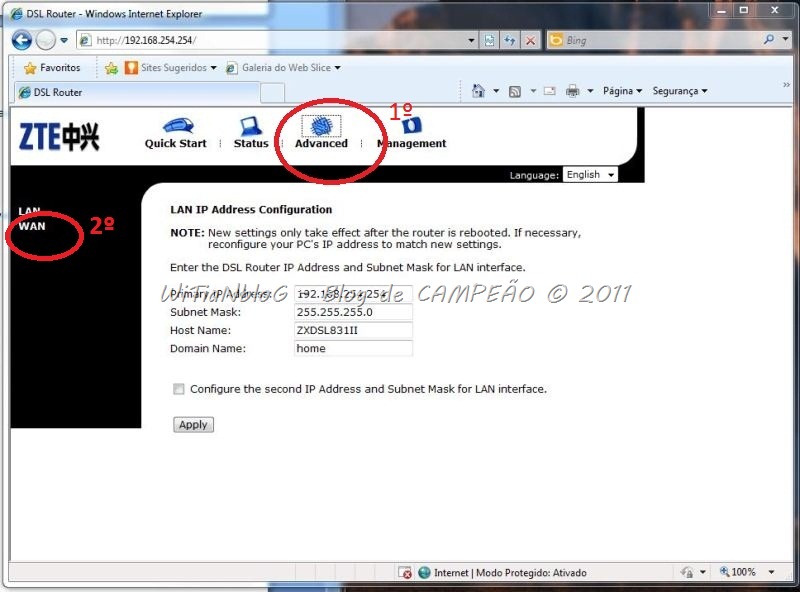Click the Home page icon
Image resolution: width=800 pixels, height=592 pixels.
coord(478,91)
